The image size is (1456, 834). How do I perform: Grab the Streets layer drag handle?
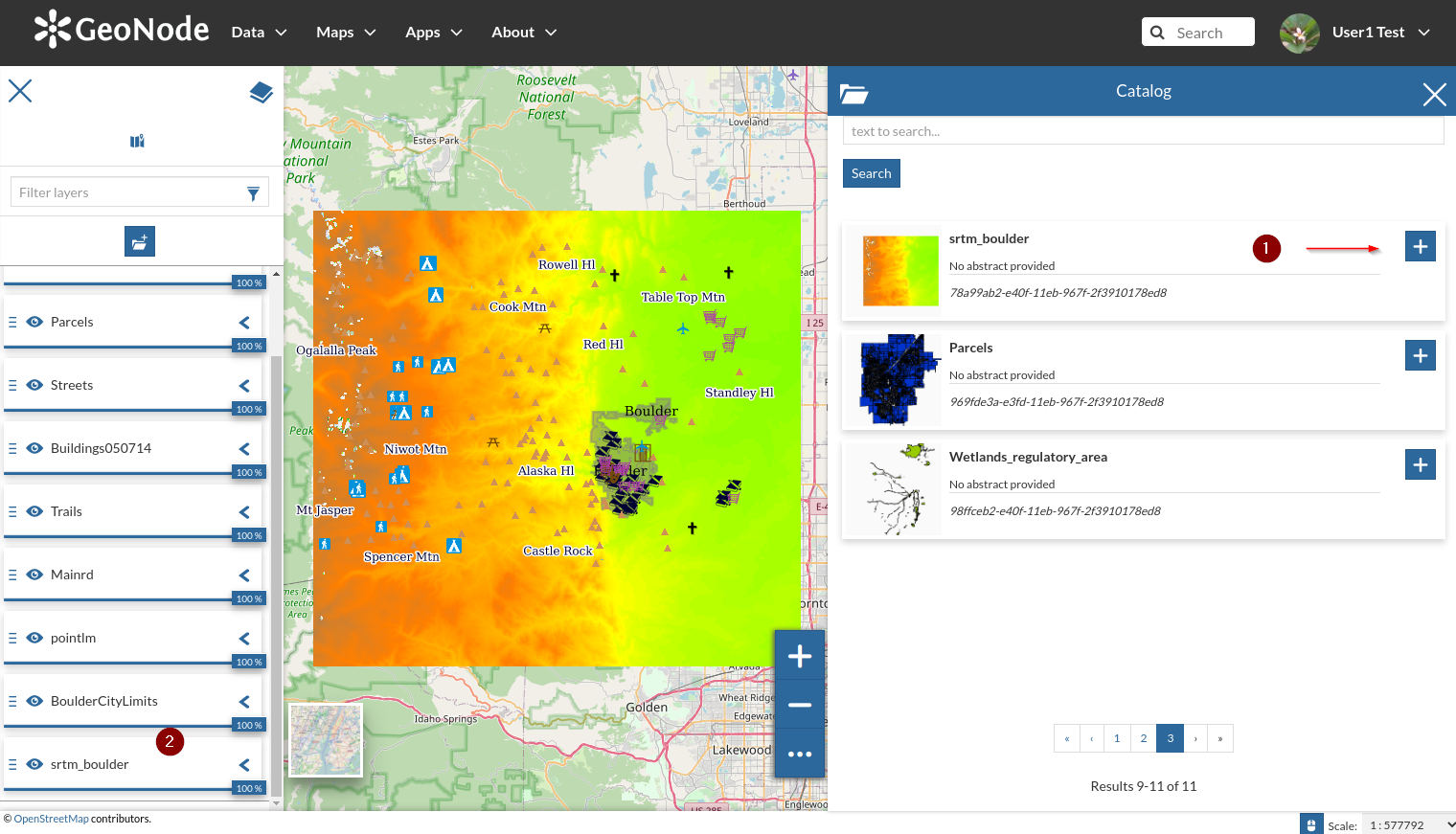[12, 385]
